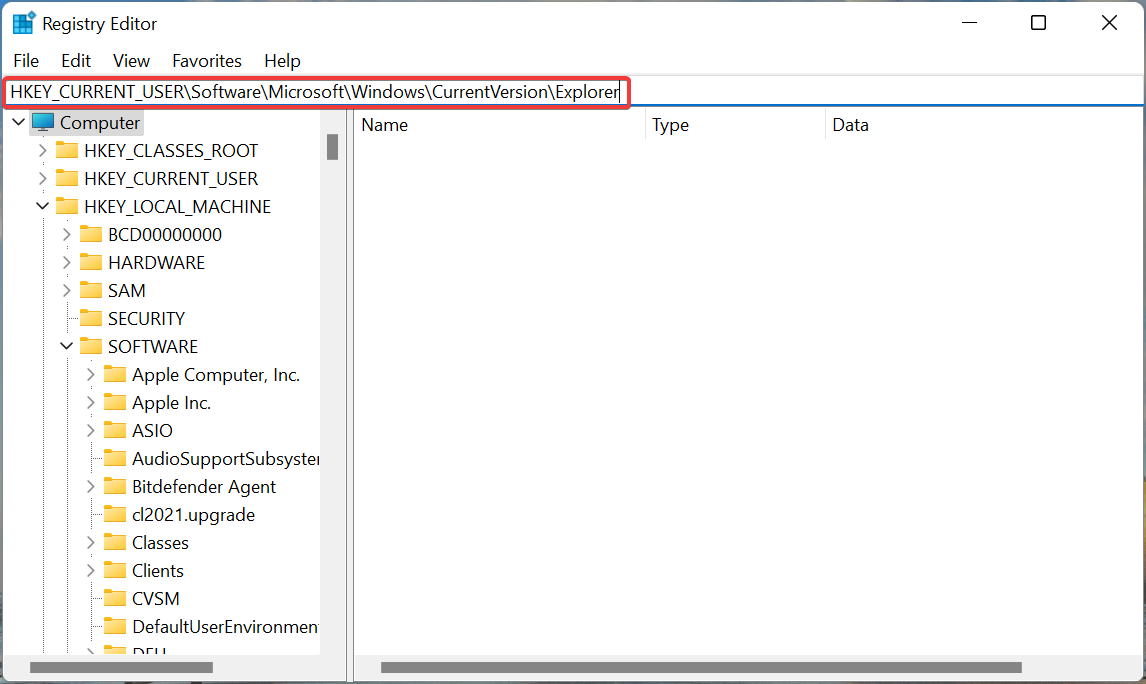Collapse the HKEY_LOCAL_MACHINE key
Viewport: 1146px width, 684px height.
point(42,206)
